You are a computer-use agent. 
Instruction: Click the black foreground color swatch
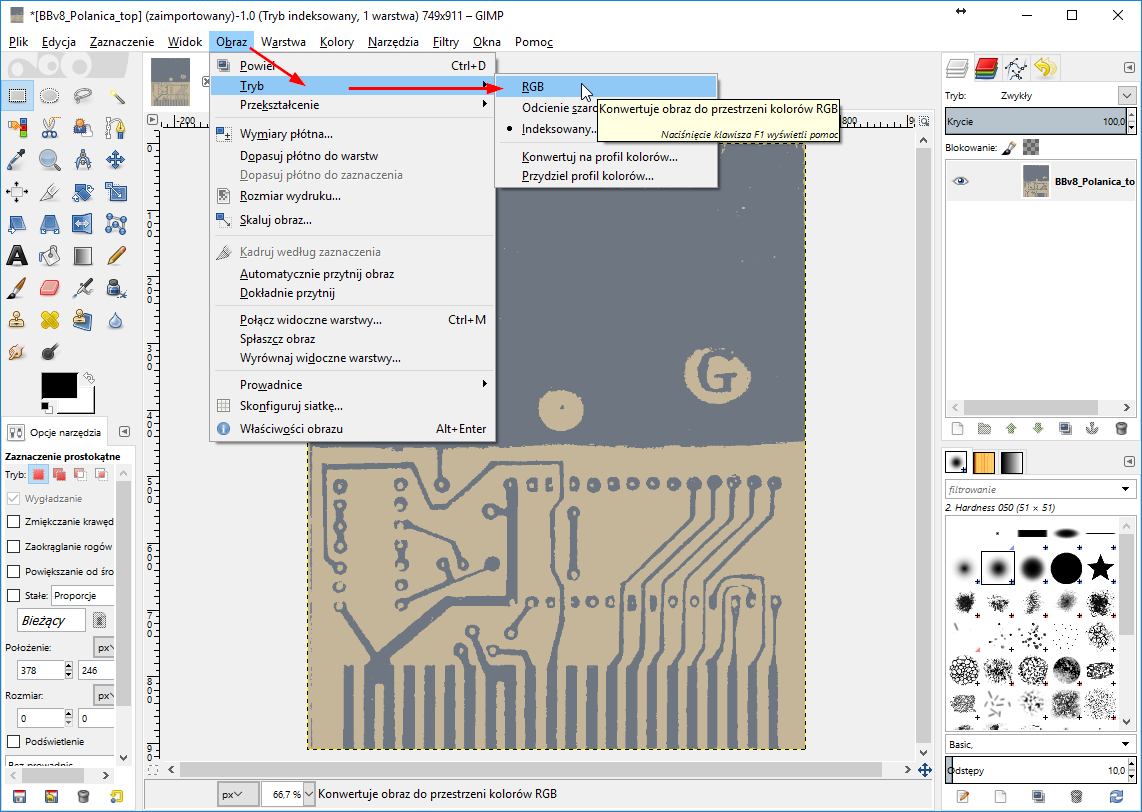pos(59,385)
